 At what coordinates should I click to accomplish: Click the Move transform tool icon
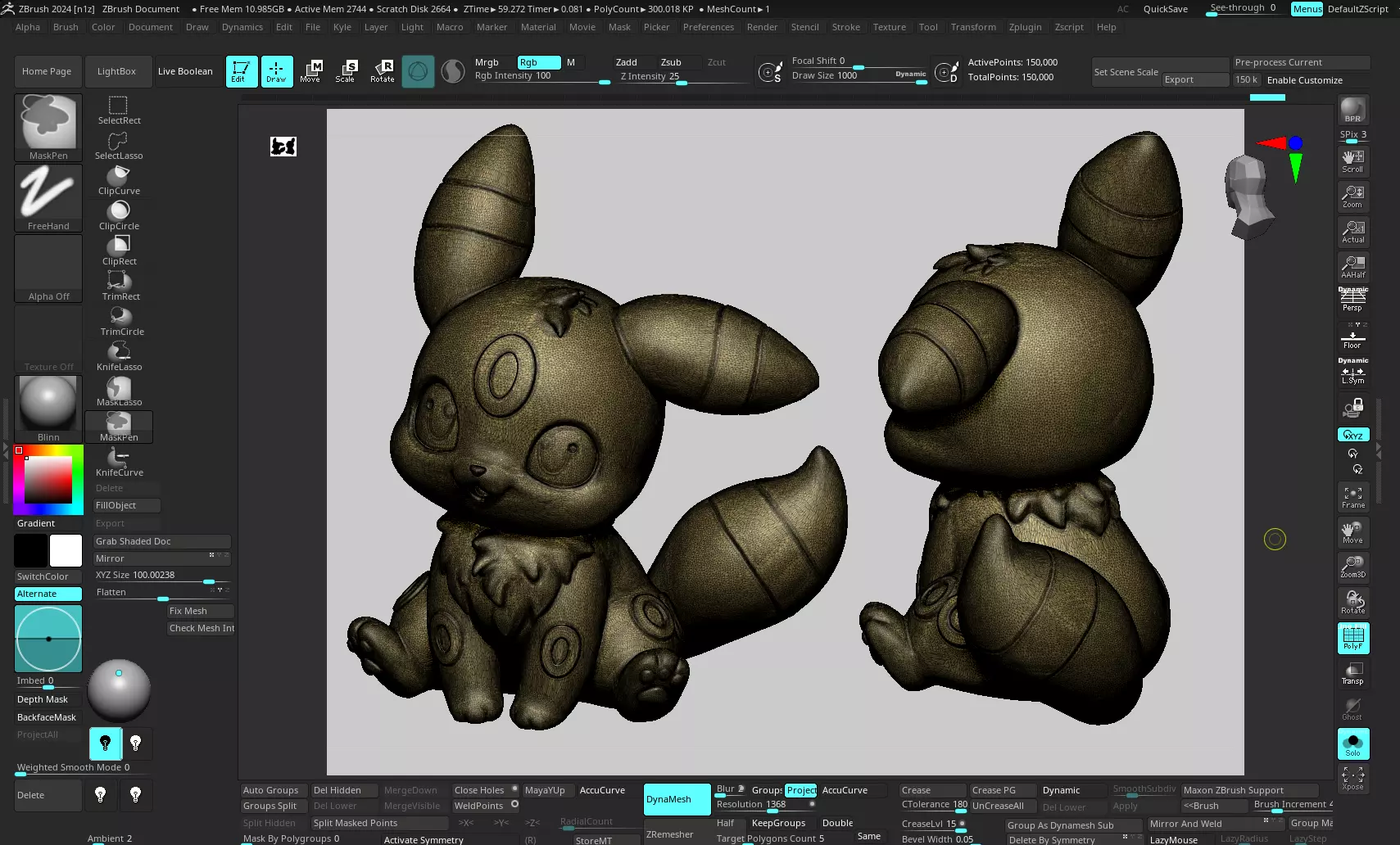pos(310,71)
